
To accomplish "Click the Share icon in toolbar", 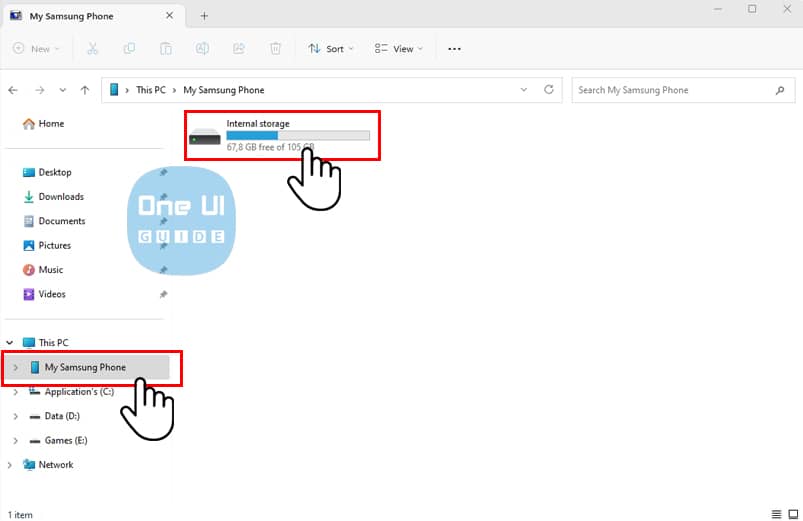I will 239,48.
